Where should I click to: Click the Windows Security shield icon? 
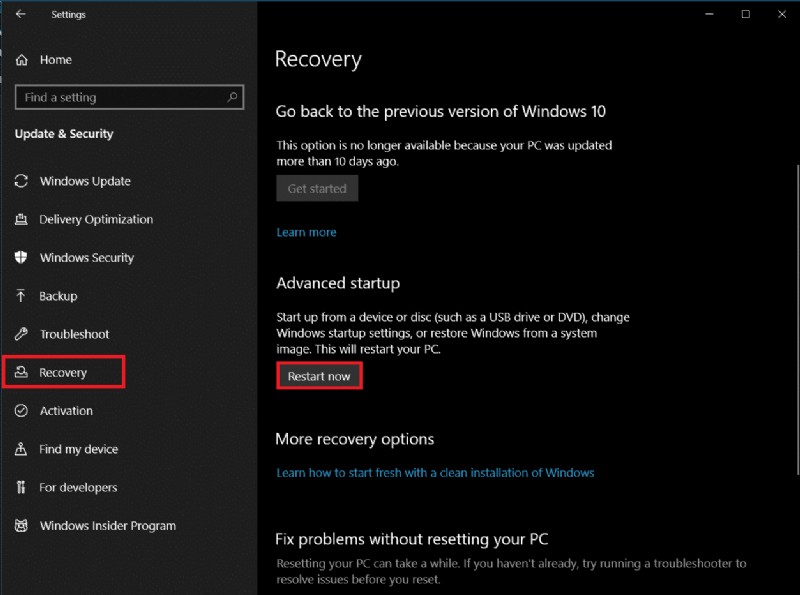click(22, 257)
